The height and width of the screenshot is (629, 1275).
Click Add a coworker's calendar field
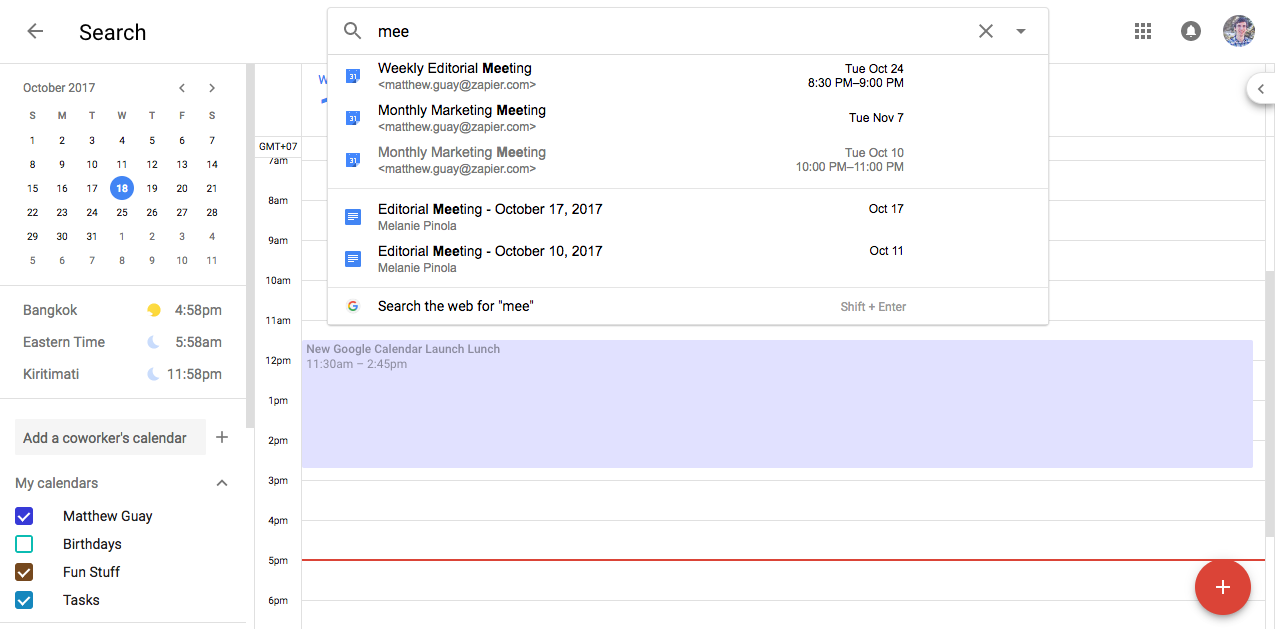[x=110, y=437]
